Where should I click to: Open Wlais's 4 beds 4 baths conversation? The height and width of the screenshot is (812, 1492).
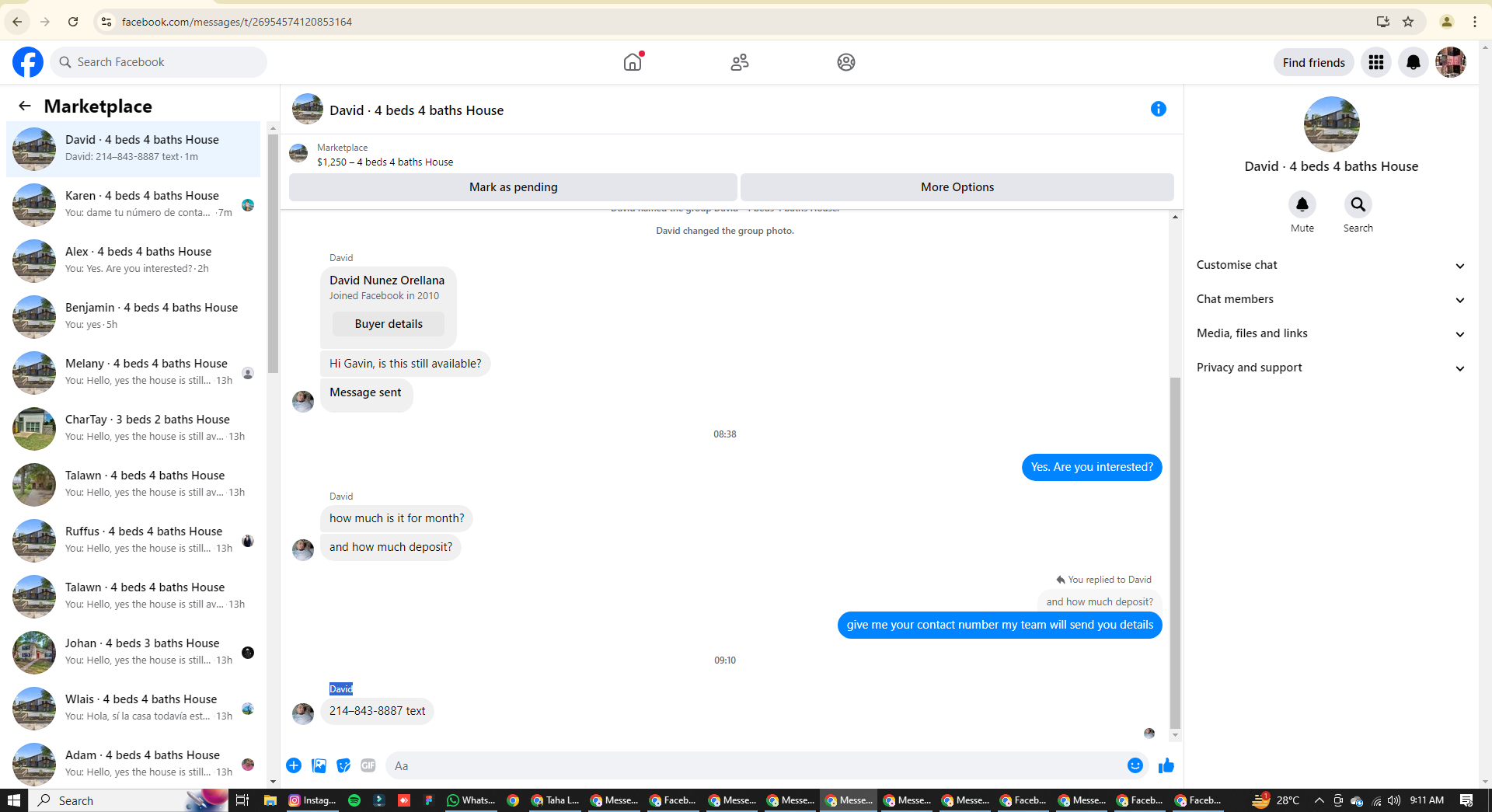point(134,708)
